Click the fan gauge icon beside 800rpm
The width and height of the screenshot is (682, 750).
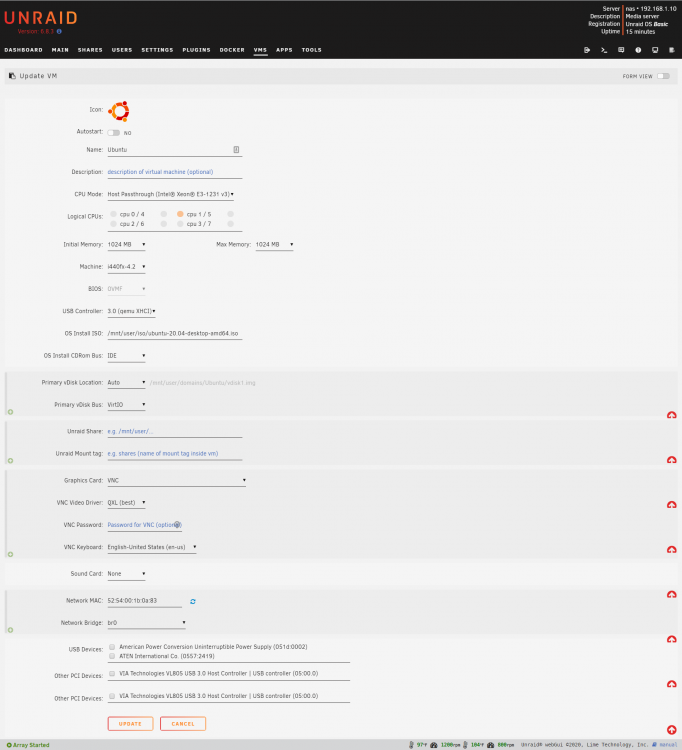[490, 745]
